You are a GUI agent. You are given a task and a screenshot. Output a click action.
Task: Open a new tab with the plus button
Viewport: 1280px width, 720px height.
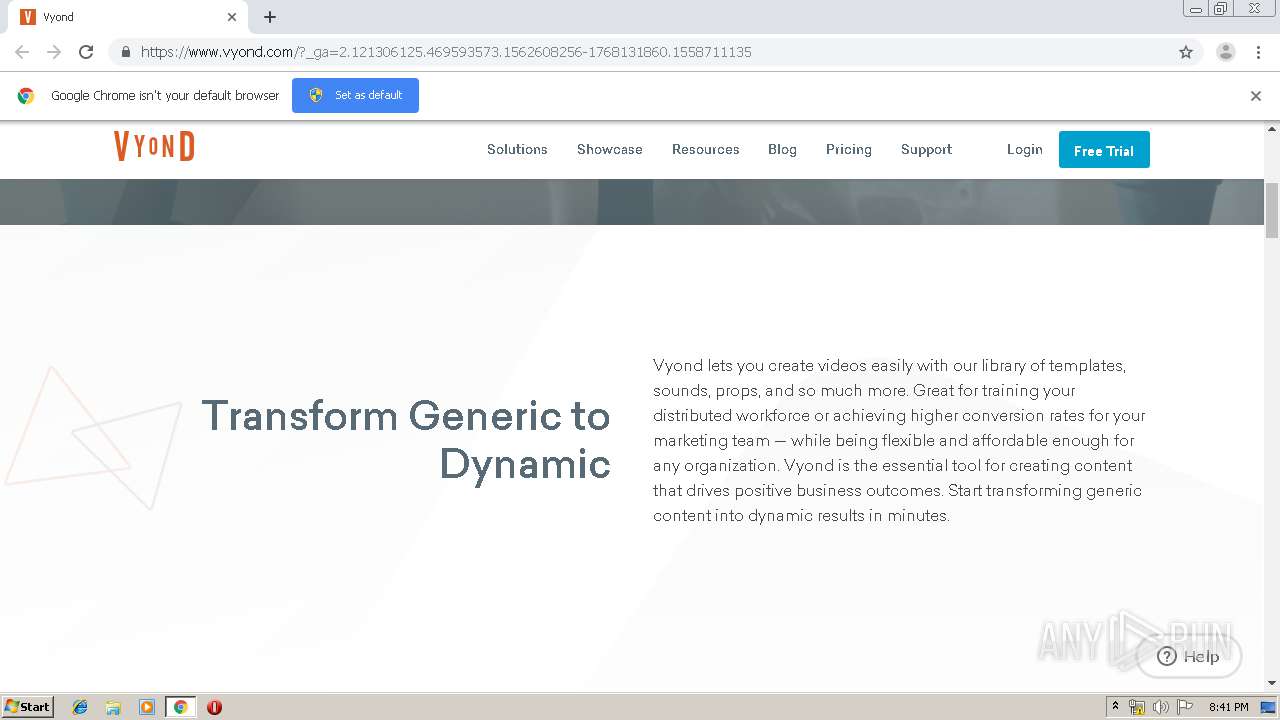point(270,17)
